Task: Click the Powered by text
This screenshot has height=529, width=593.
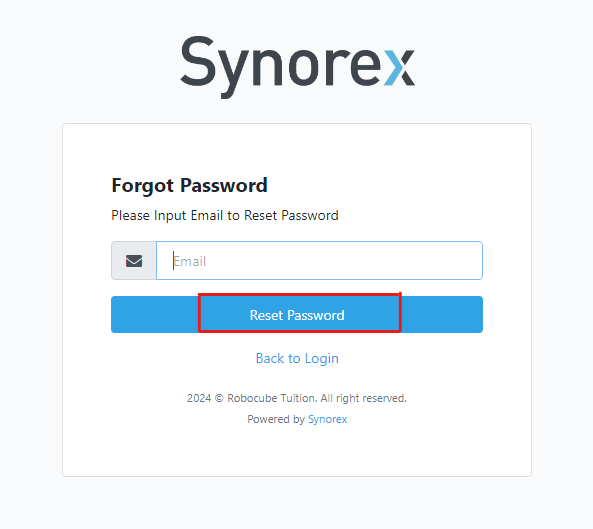Action: point(276,419)
